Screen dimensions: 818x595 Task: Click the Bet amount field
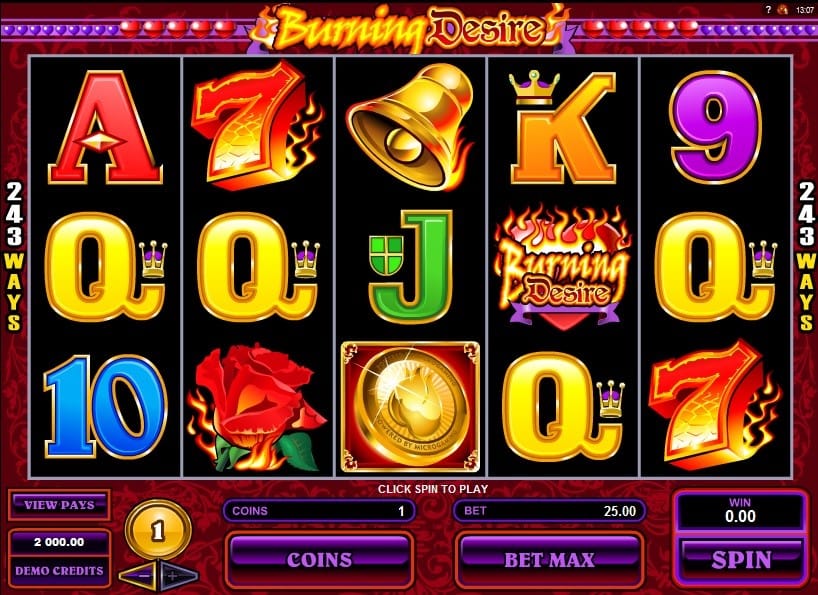pyautogui.click(x=549, y=511)
